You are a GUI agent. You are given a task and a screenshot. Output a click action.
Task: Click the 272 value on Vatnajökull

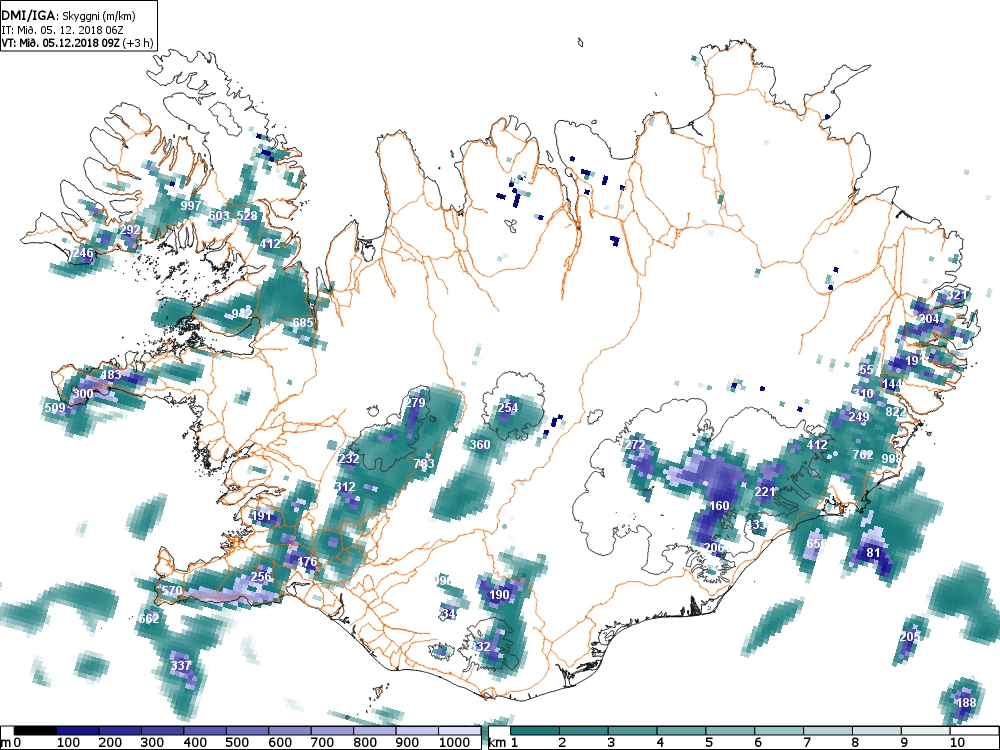click(x=635, y=445)
